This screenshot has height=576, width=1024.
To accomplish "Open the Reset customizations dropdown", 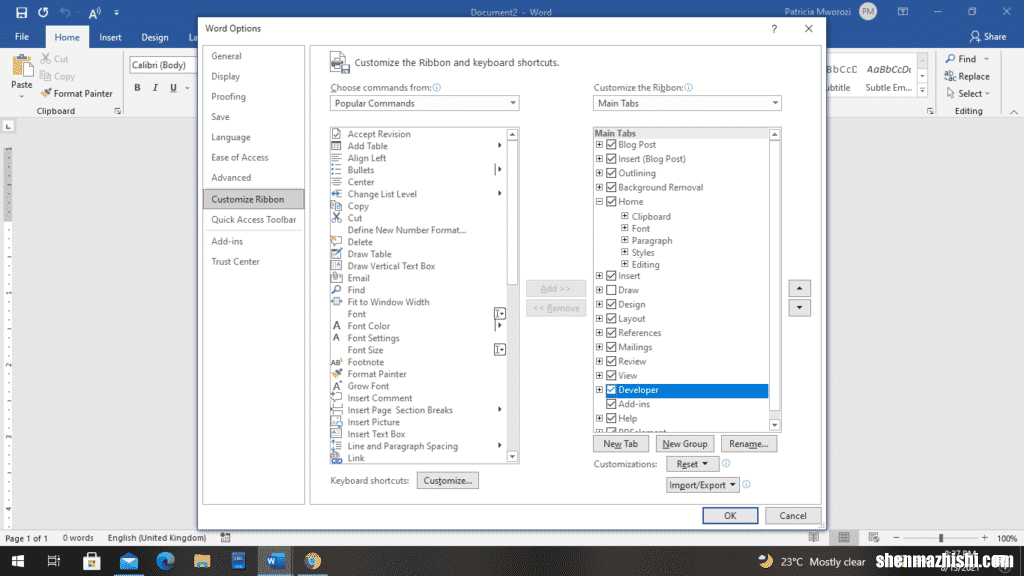I will tap(692, 464).
